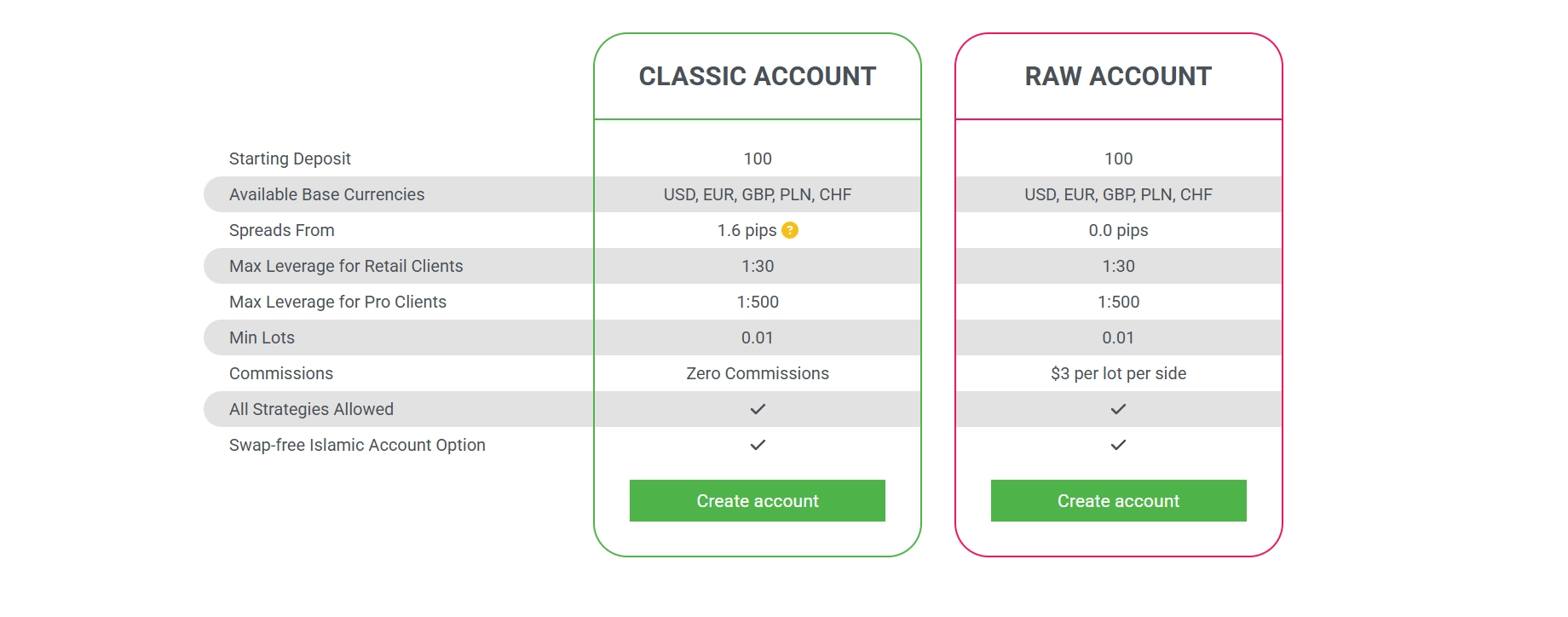
Task: Click the Max Leverage for Pro Clients label
Action: [x=337, y=302]
